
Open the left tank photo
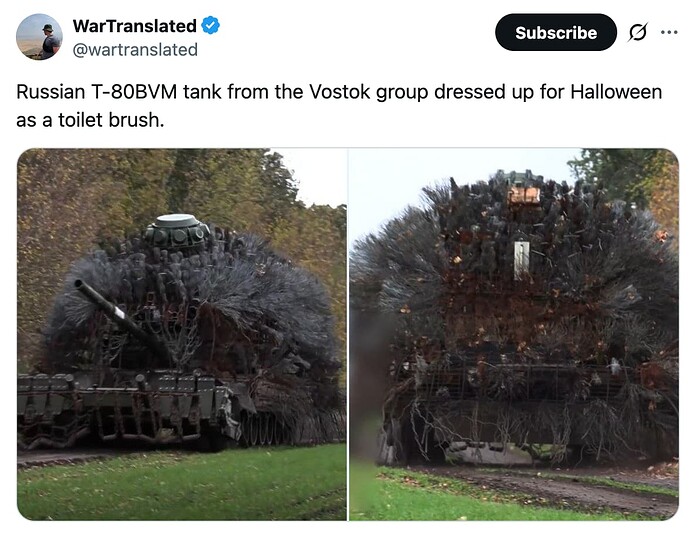coord(182,334)
